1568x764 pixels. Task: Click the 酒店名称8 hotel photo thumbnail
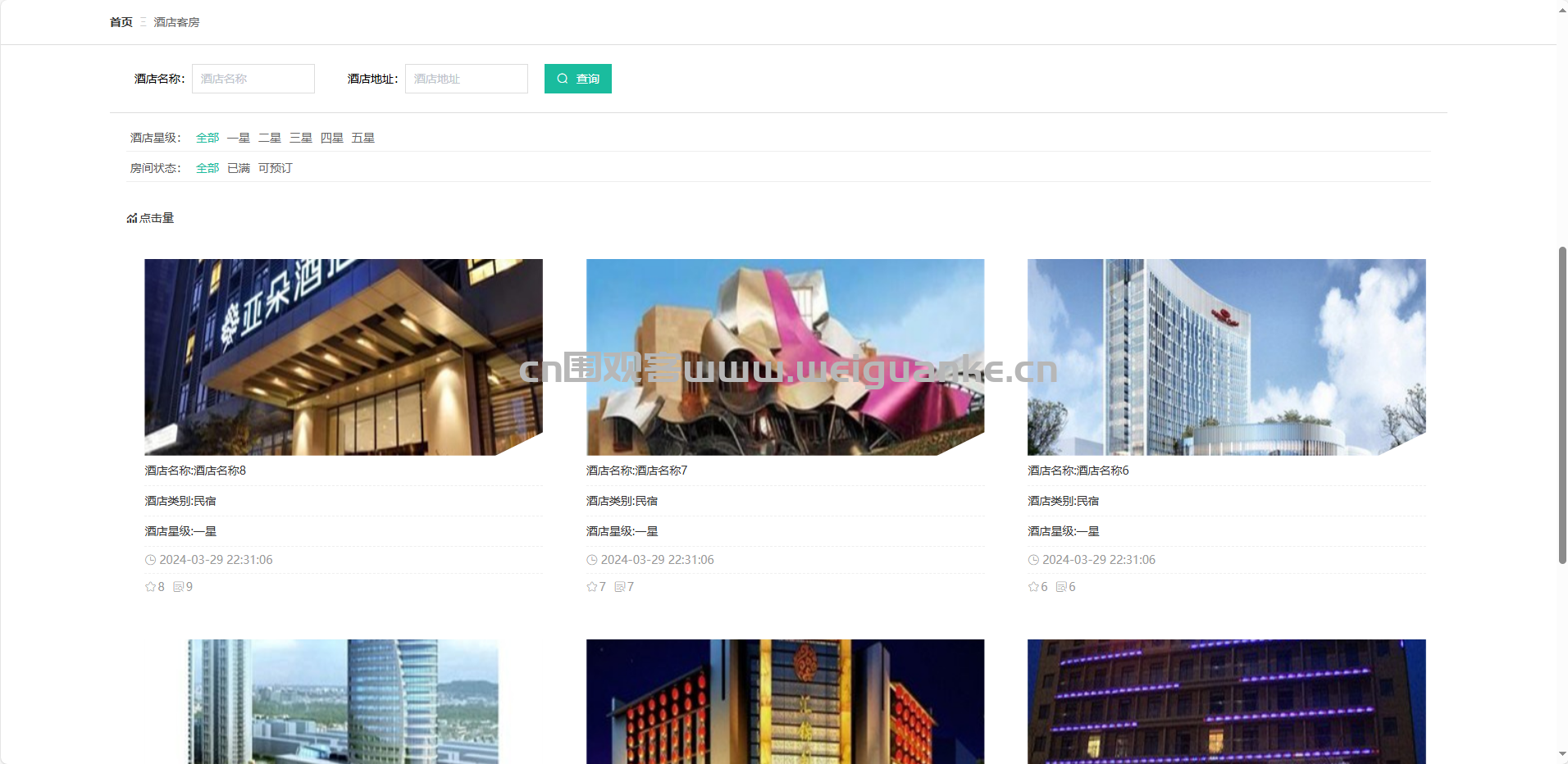(343, 357)
